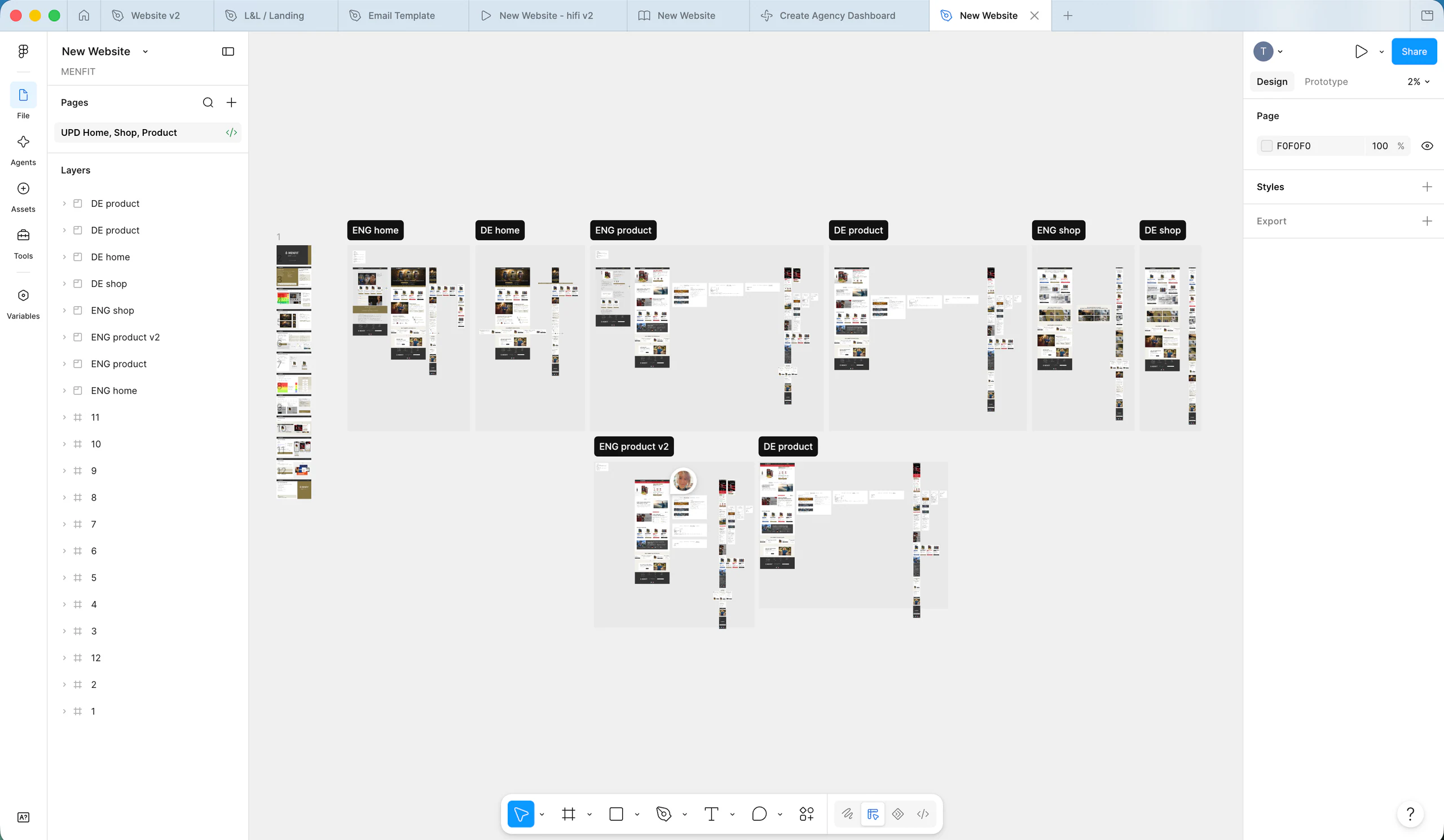Click the bottom-left accessibility text icon
This screenshot has width=1444, height=840.
23,817
